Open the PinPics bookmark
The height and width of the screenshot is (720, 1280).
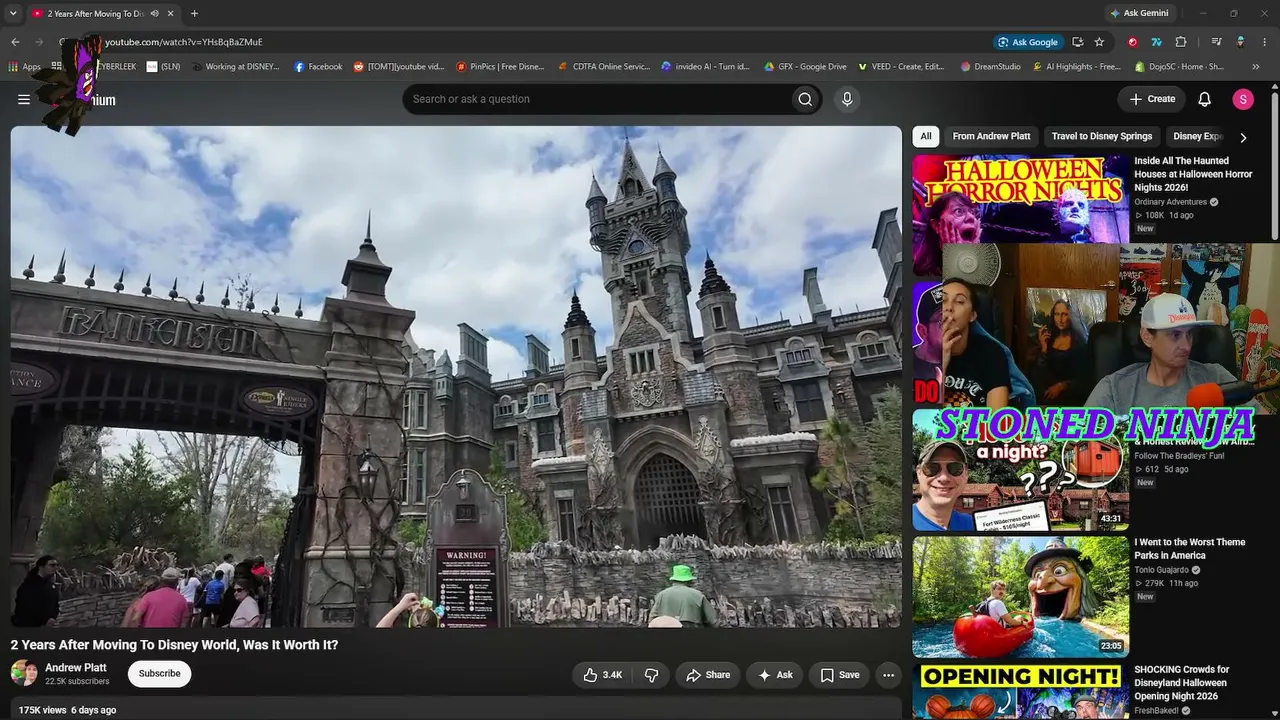coord(500,67)
